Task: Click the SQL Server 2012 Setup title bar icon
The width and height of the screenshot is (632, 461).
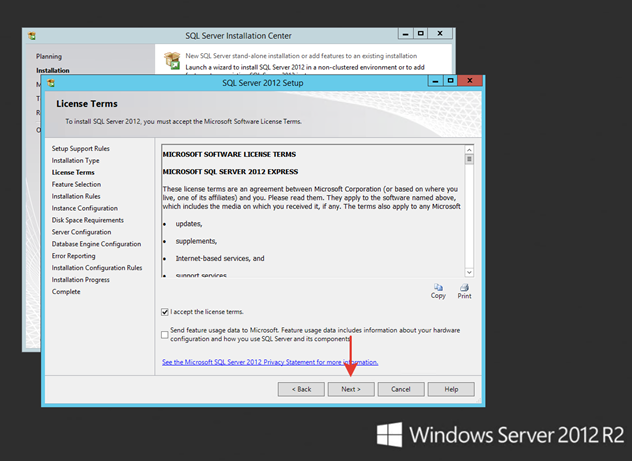Action: click(x=51, y=83)
